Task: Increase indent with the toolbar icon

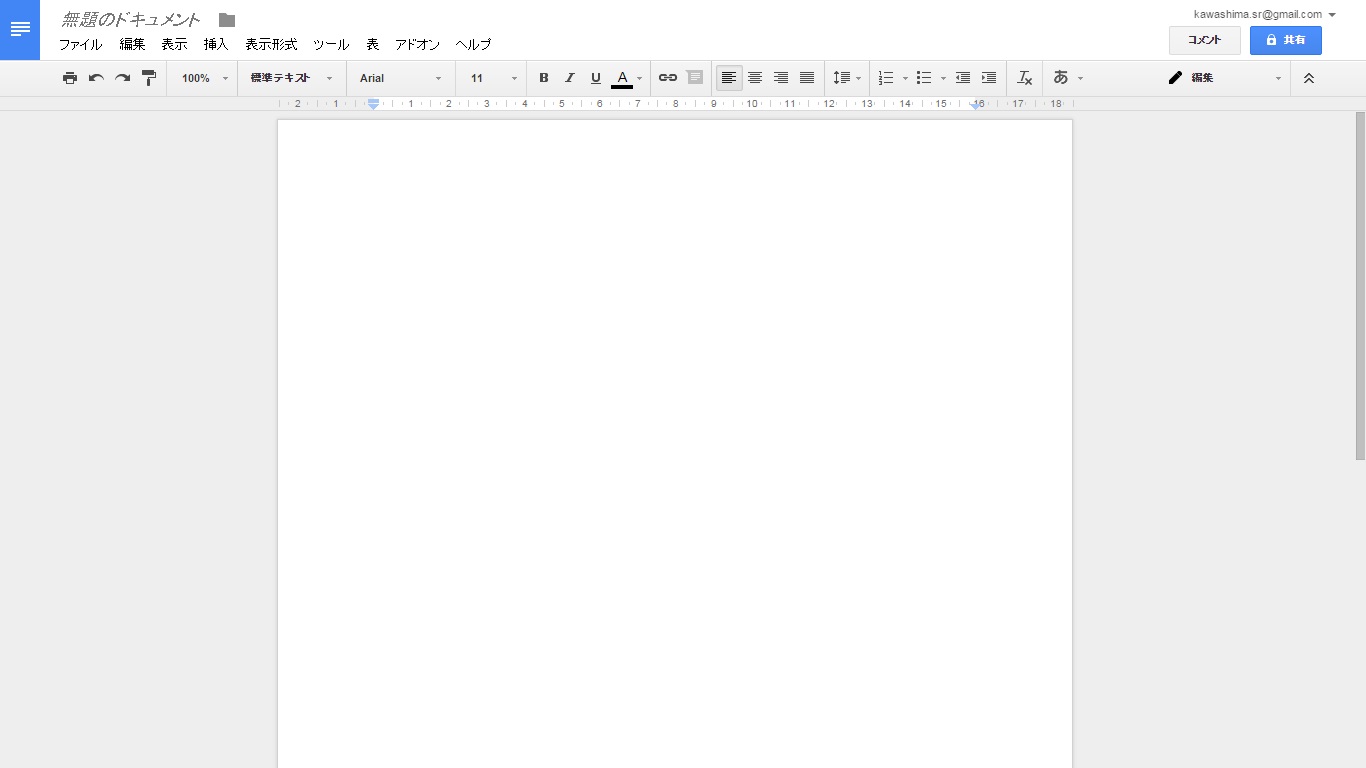Action: coord(988,78)
